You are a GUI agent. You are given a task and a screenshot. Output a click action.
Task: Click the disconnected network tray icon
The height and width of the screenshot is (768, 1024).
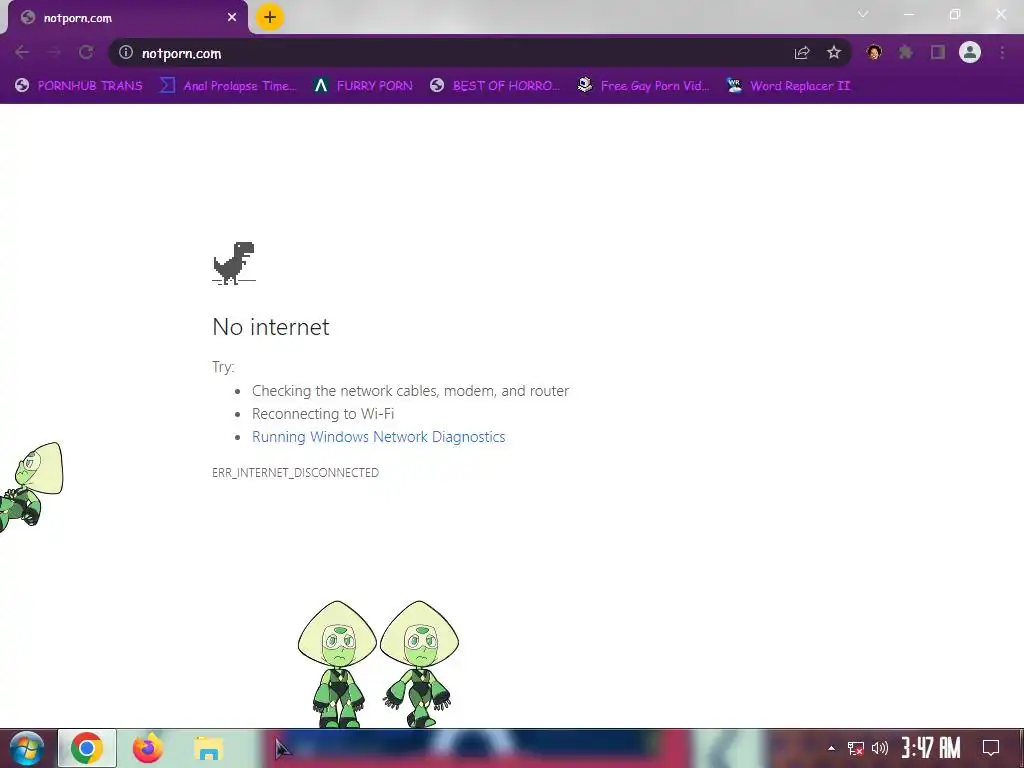point(856,748)
